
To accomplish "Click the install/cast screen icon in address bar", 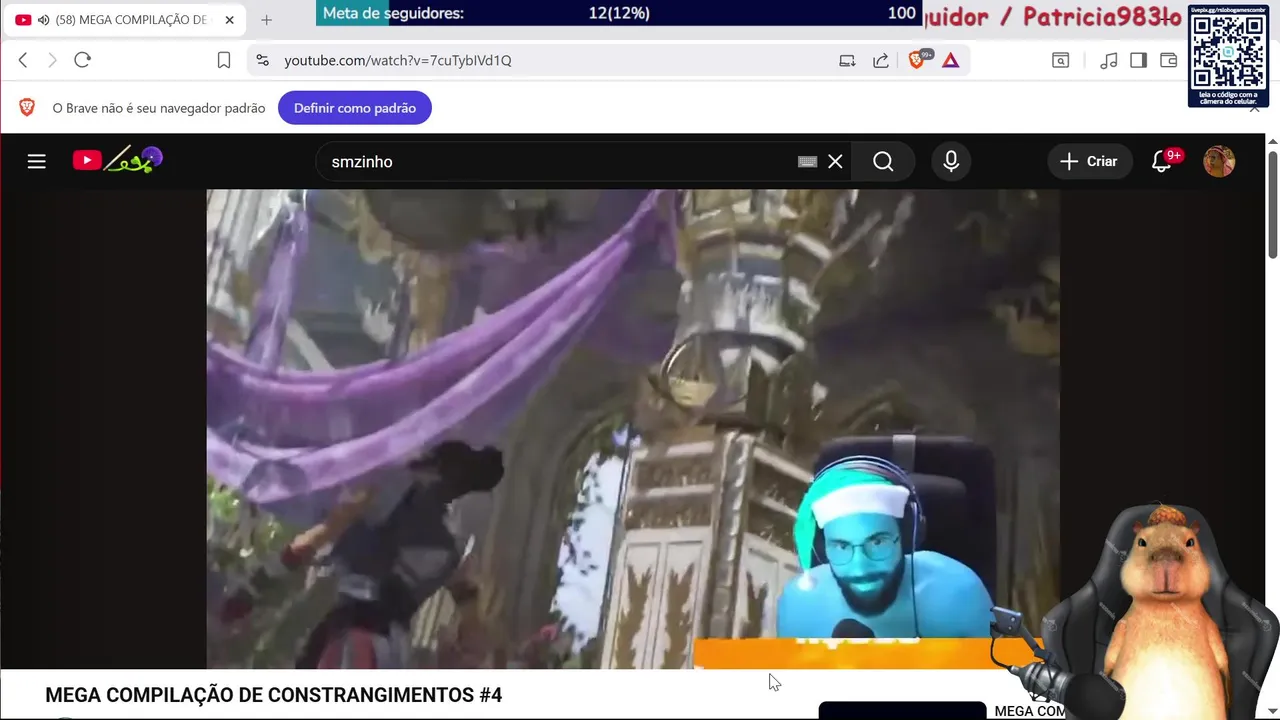I will pyautogui.click(x=847, y=60).
